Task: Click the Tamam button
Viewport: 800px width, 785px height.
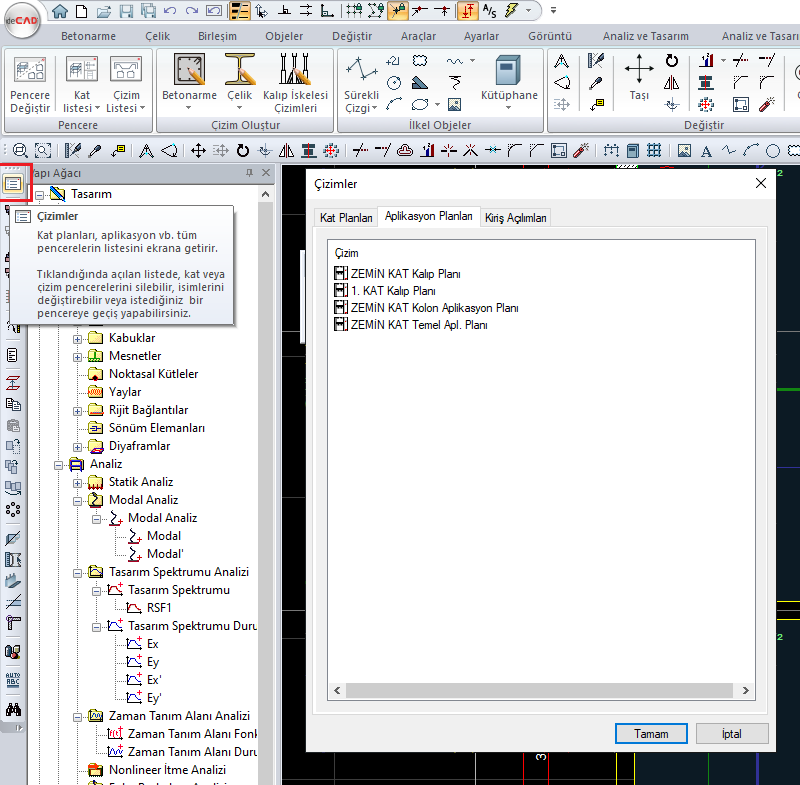Action: tap(651, 733)
